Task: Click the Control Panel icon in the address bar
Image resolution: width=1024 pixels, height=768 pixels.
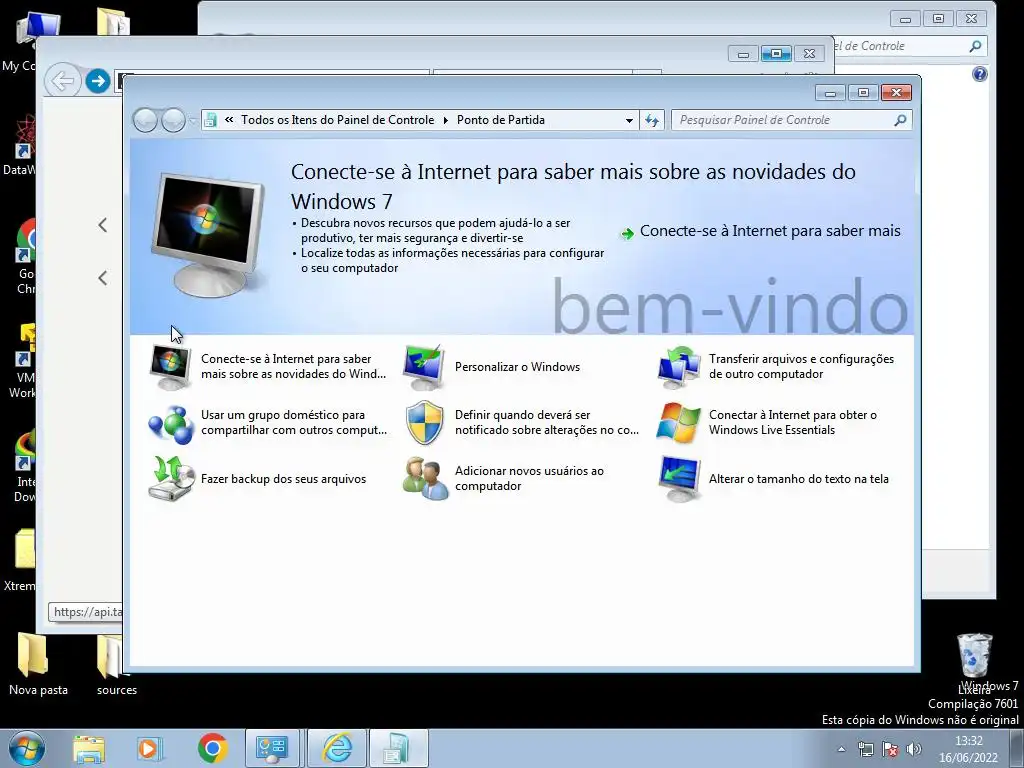Action: click(210, 120)
